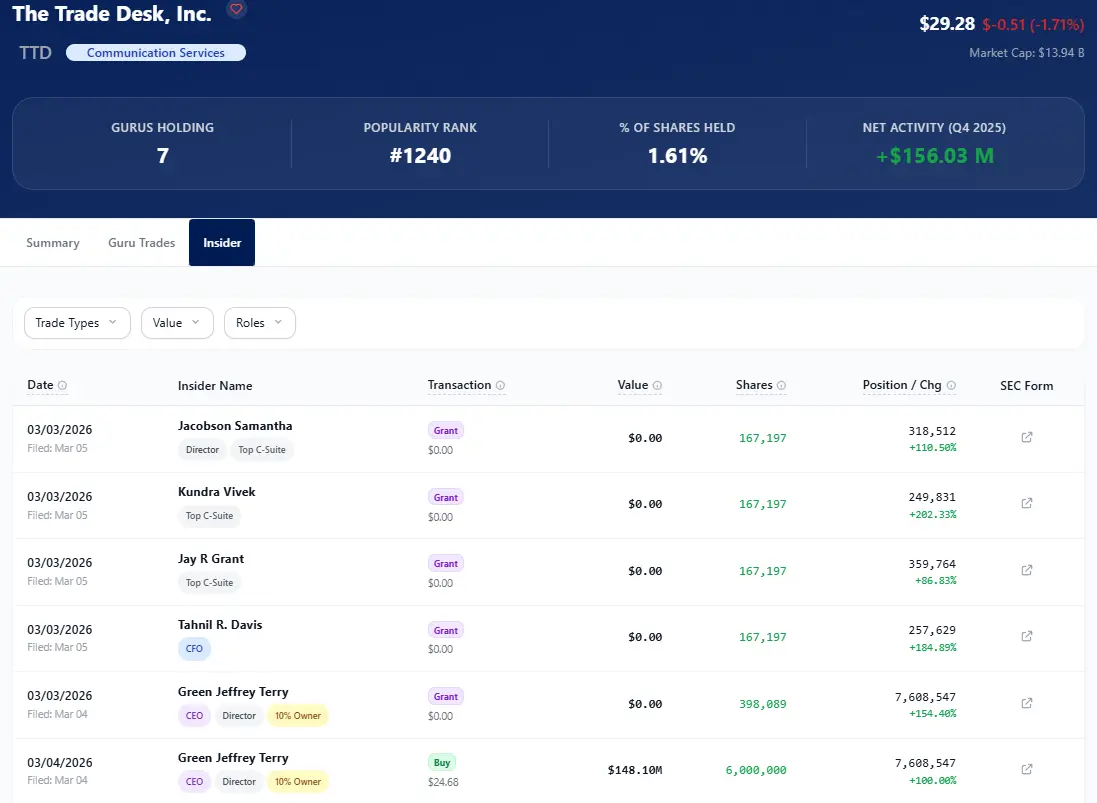1097x803 pixels.
Task: Show info icon beside Value column header
Action: coord(657,385)
